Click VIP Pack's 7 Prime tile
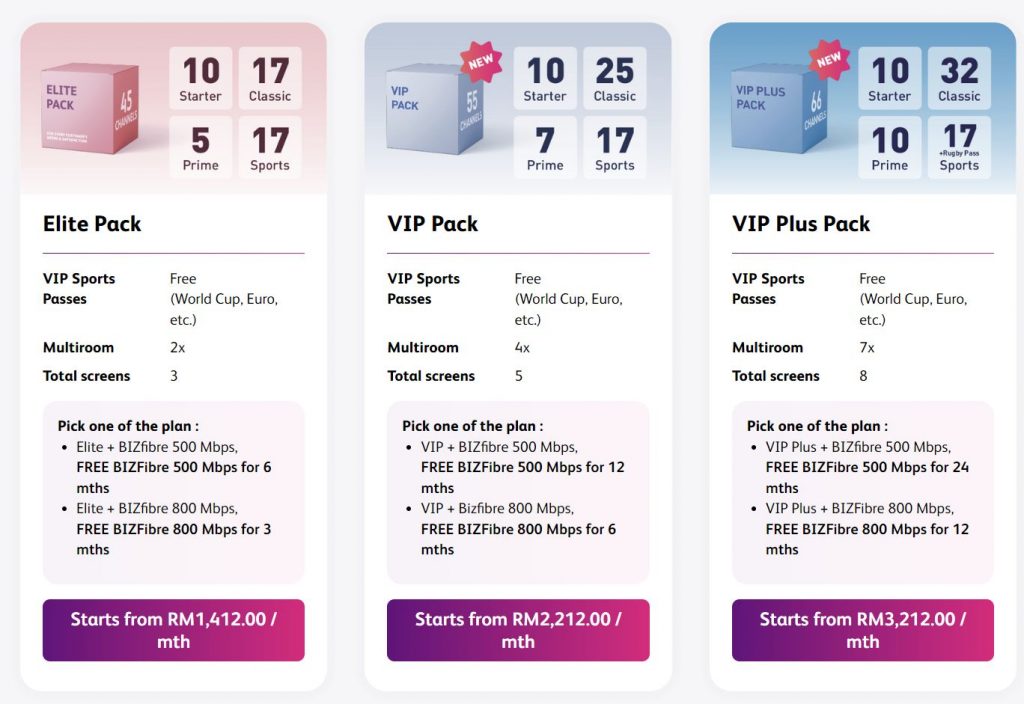 point(545,147)
